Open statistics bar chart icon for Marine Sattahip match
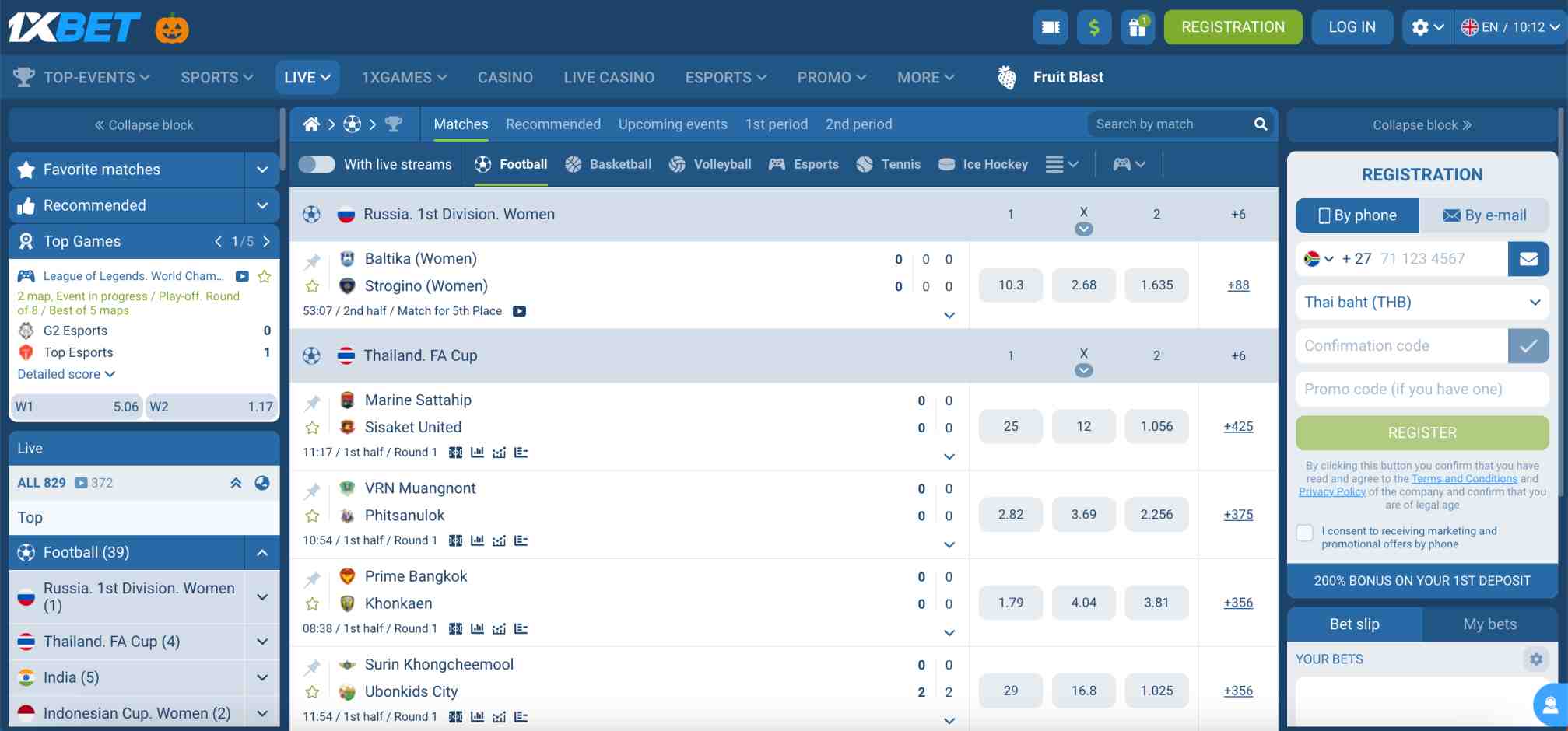 click(x=477, y=452)
